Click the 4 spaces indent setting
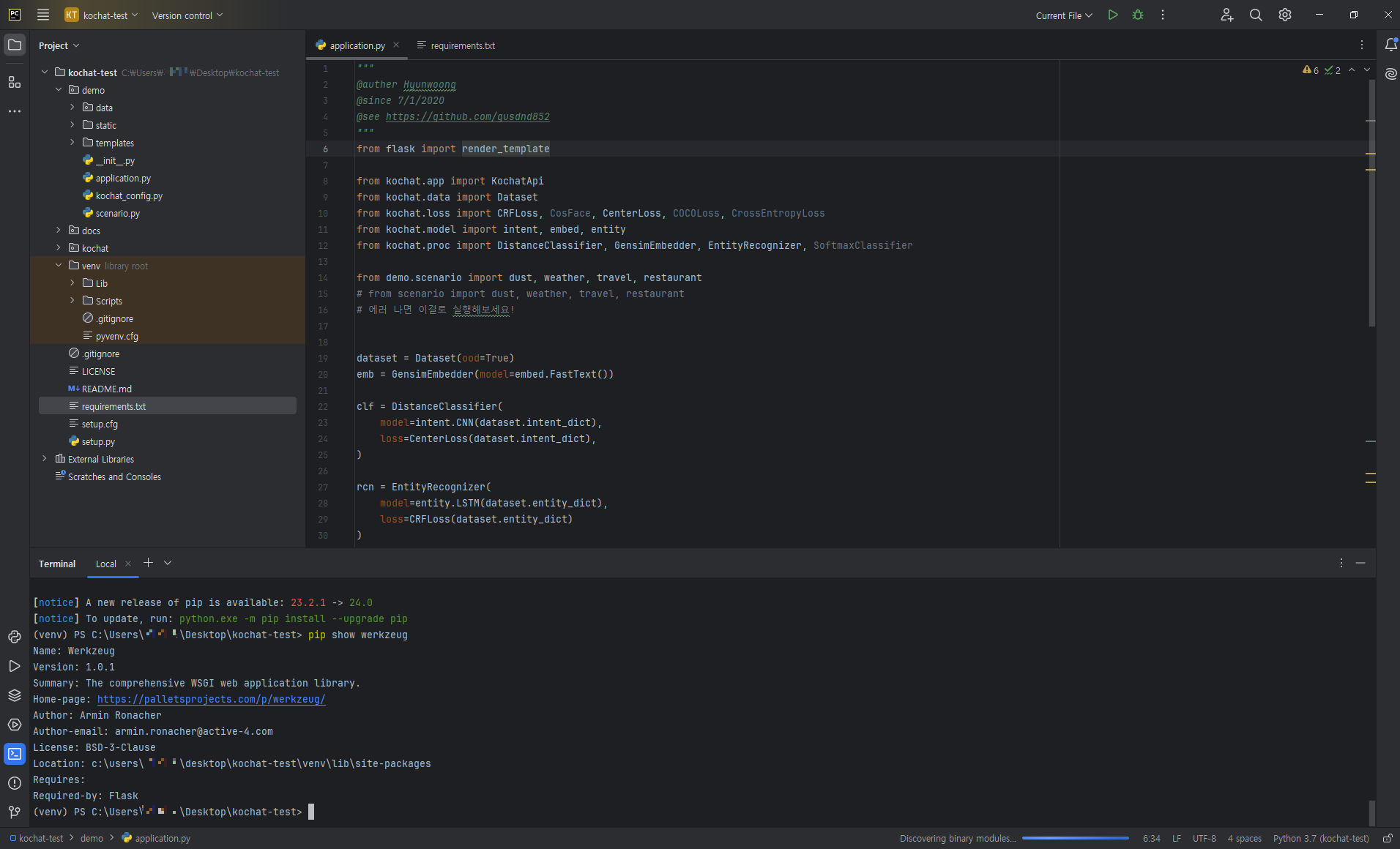This screenshot has height=849, width=1400. point(1245,839)
